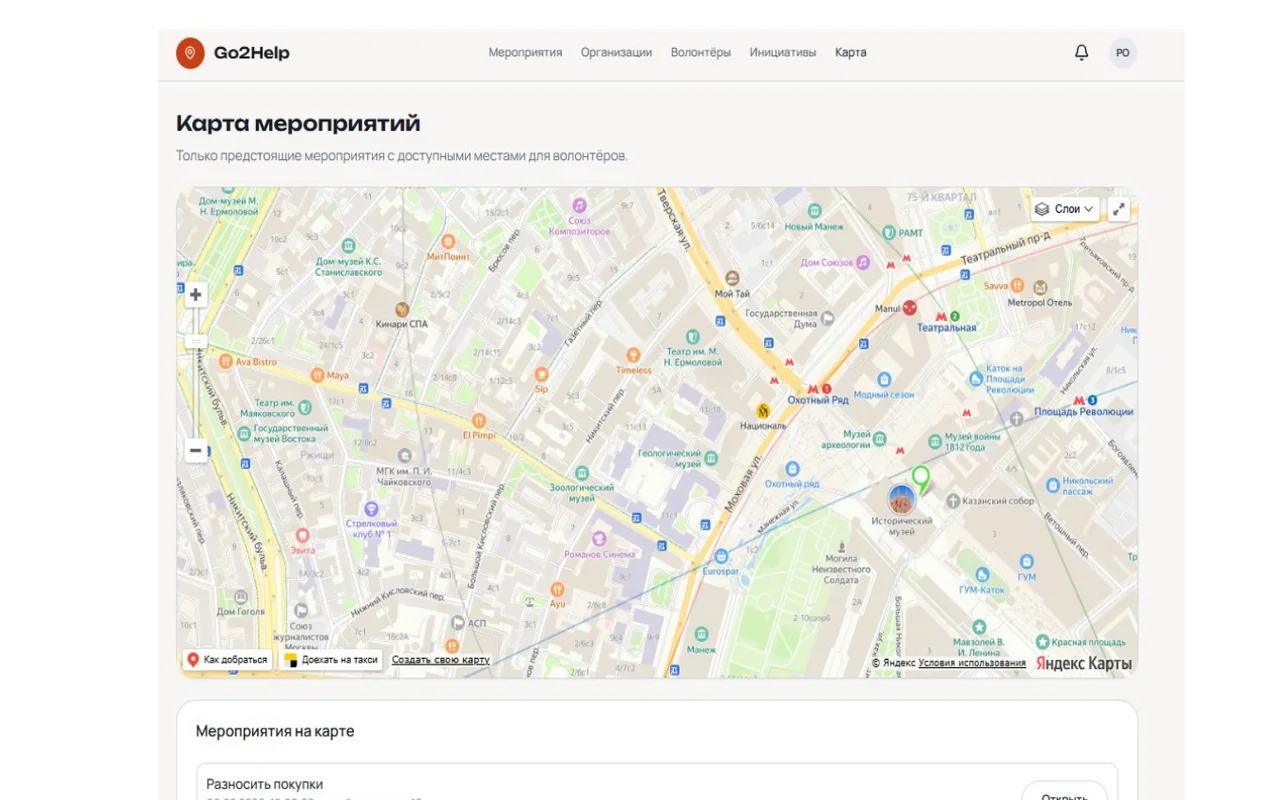The width and height of the screenshot is (1280, 800).
Task: Click the Националь hotel marker
Action: [x=763, y=411]
